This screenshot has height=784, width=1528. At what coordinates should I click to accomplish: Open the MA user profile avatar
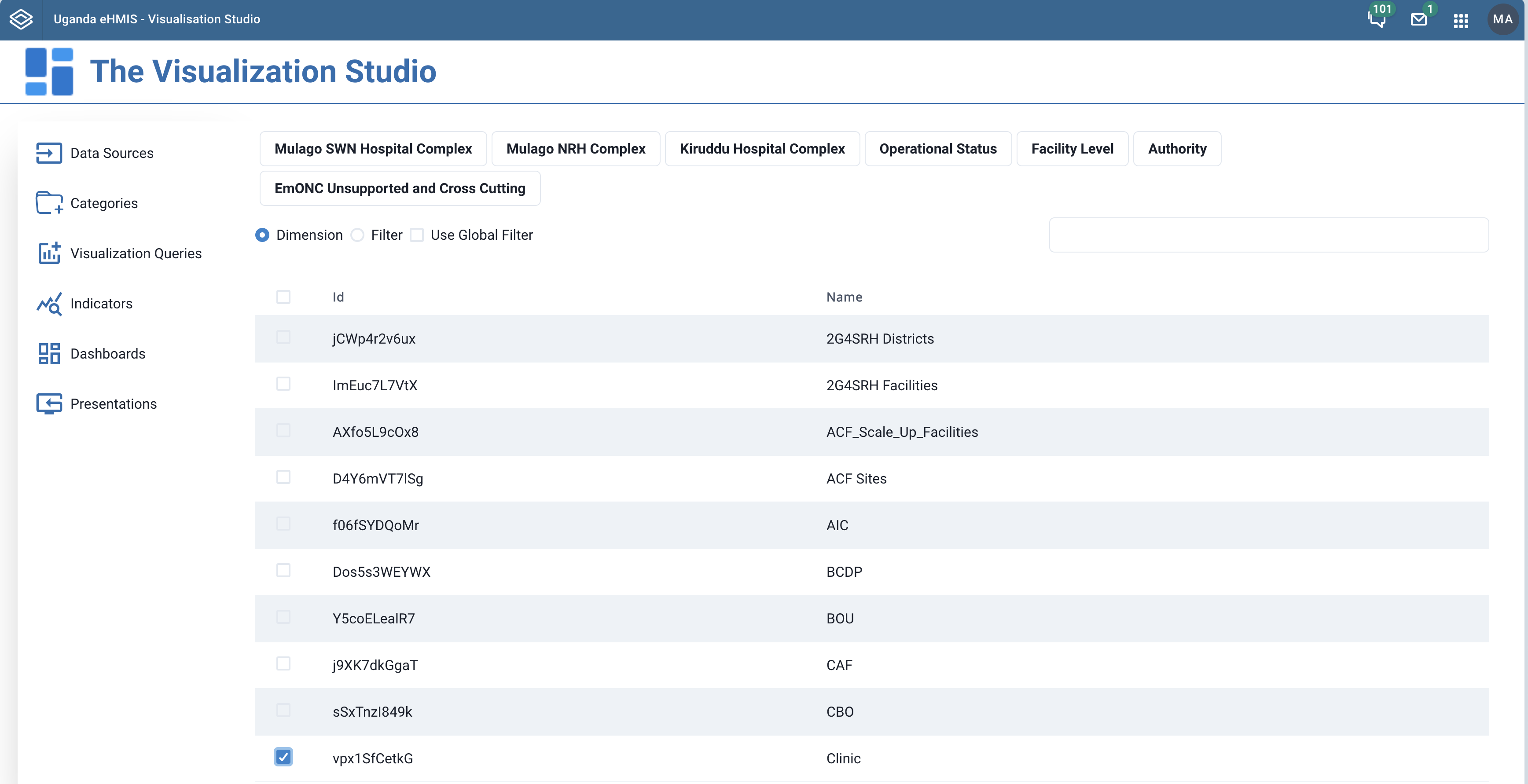click(1502, 19)
